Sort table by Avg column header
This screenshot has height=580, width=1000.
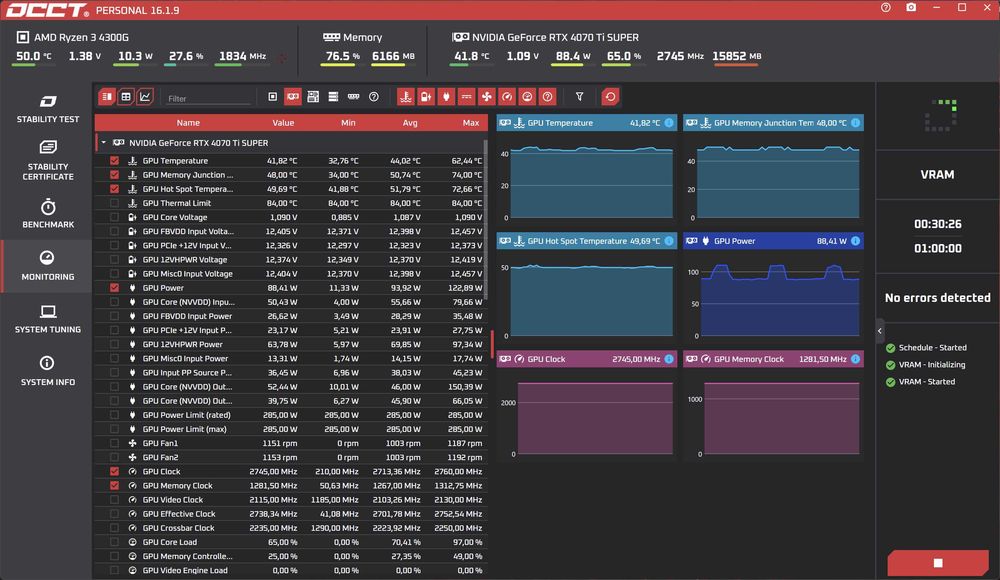pyautogui.click(x=410, y=123)
